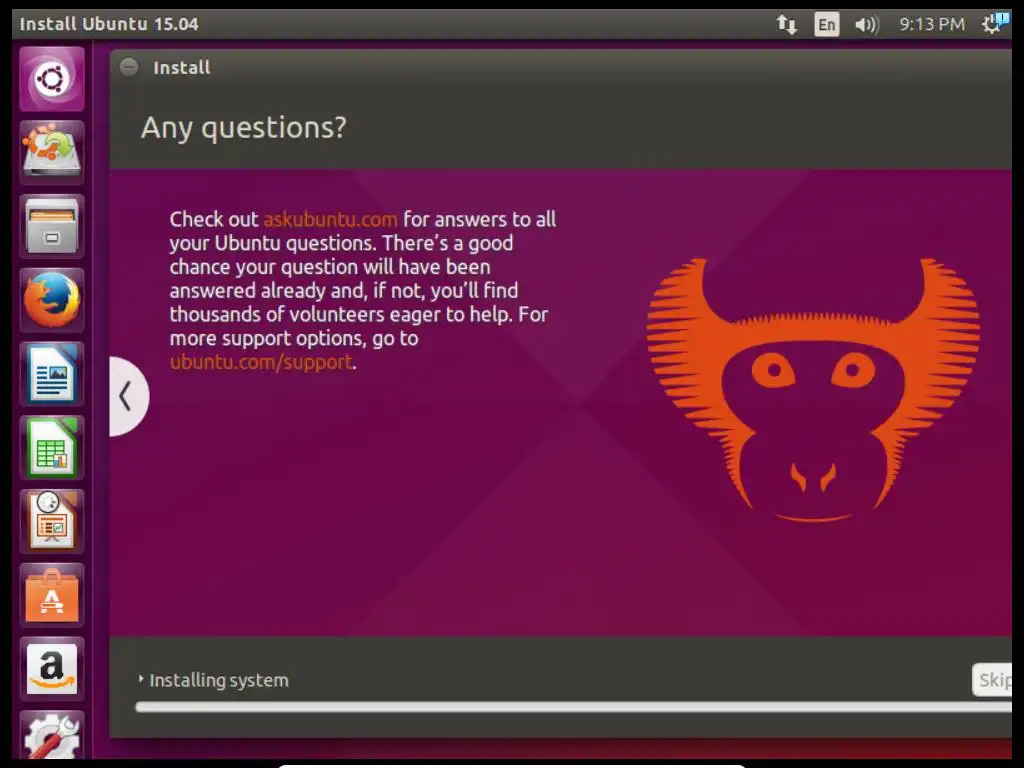
Task: Open the session gear menu
Action: (995, 24)
